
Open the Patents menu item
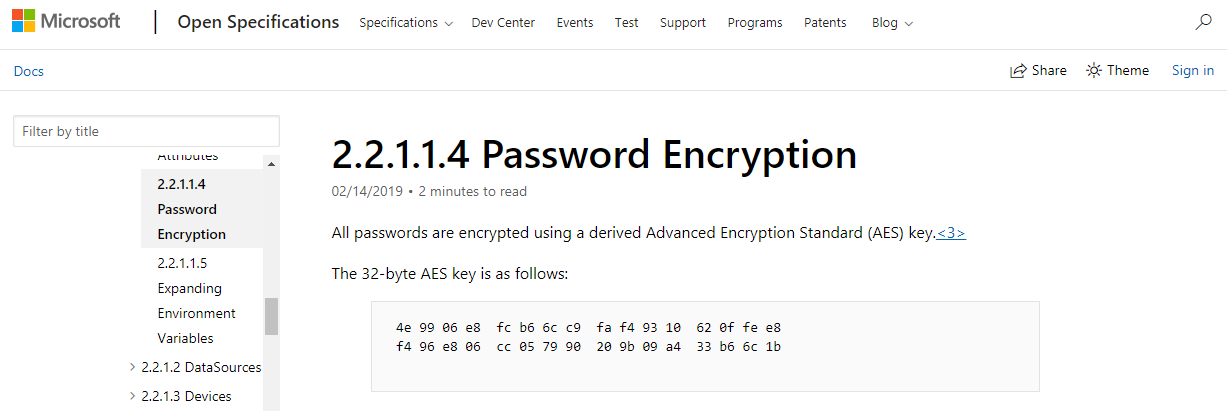[825, 23]
